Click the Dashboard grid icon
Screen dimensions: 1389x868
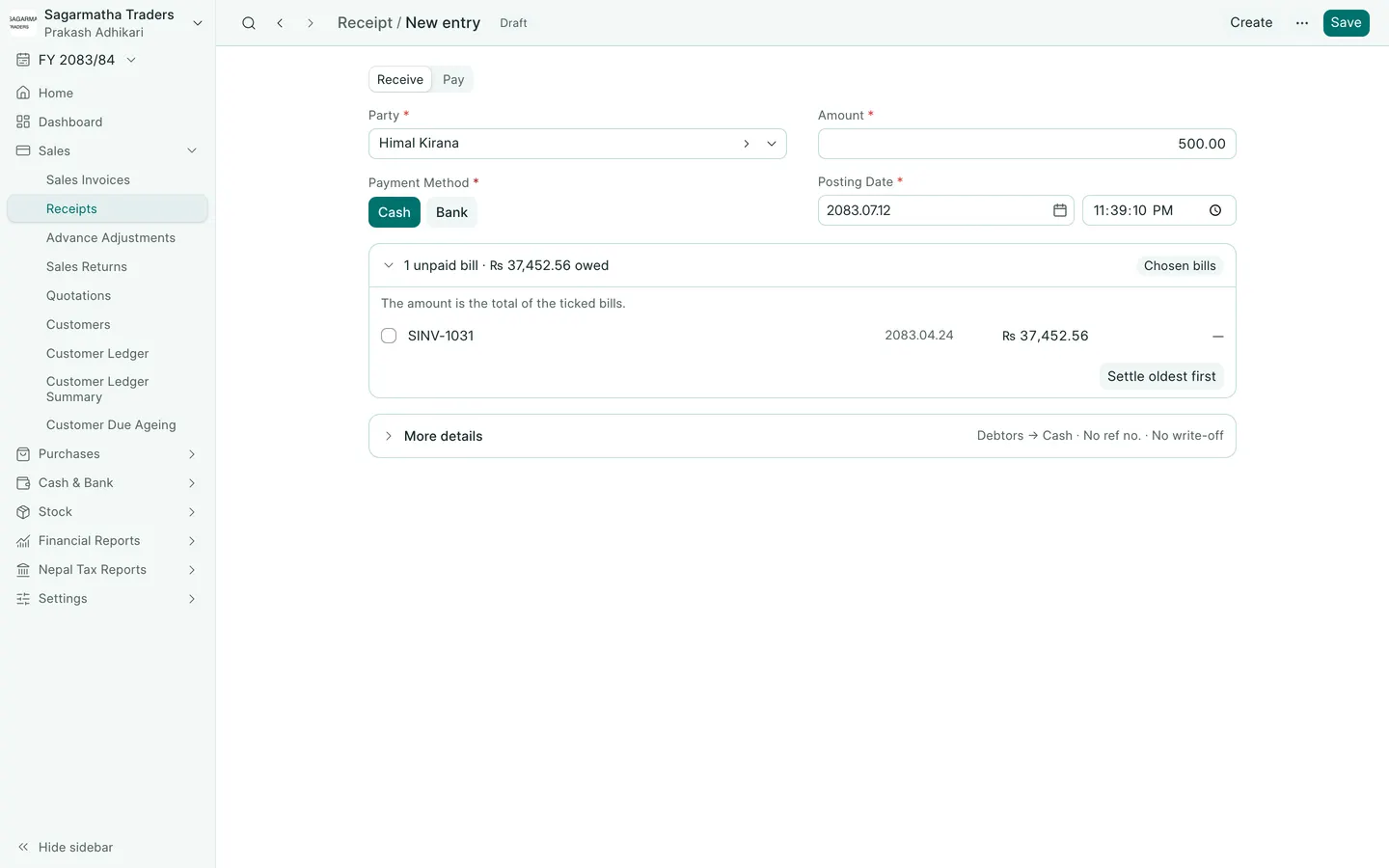click(23, 122)
